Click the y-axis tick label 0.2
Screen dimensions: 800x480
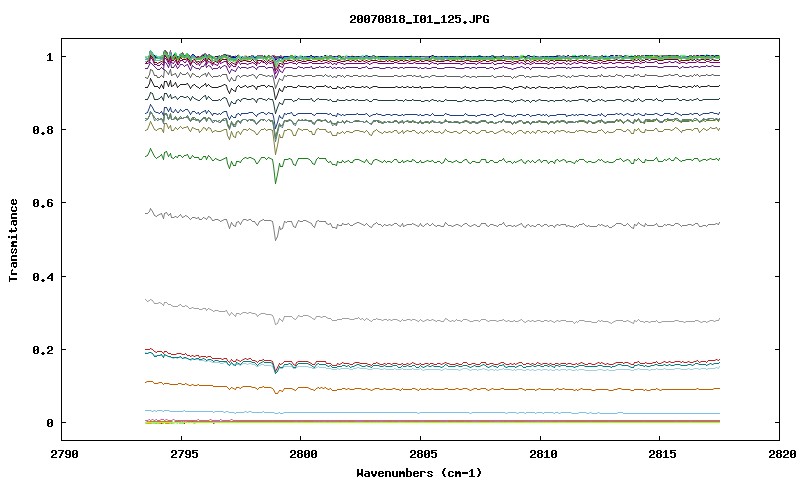(43, 350)
